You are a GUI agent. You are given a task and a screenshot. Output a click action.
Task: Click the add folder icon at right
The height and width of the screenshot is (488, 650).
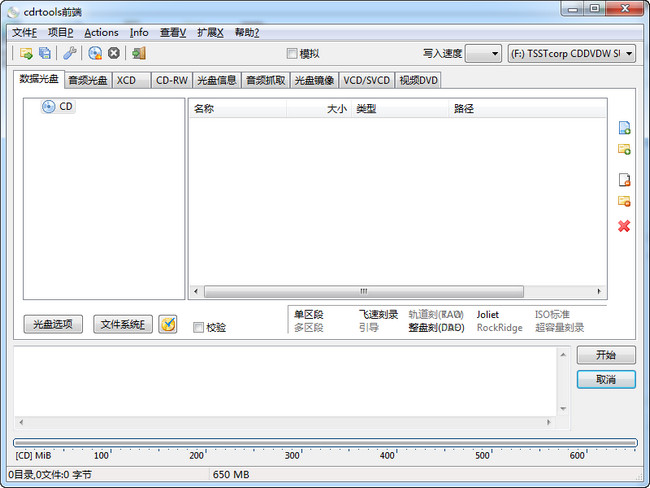tap(624, 149)
